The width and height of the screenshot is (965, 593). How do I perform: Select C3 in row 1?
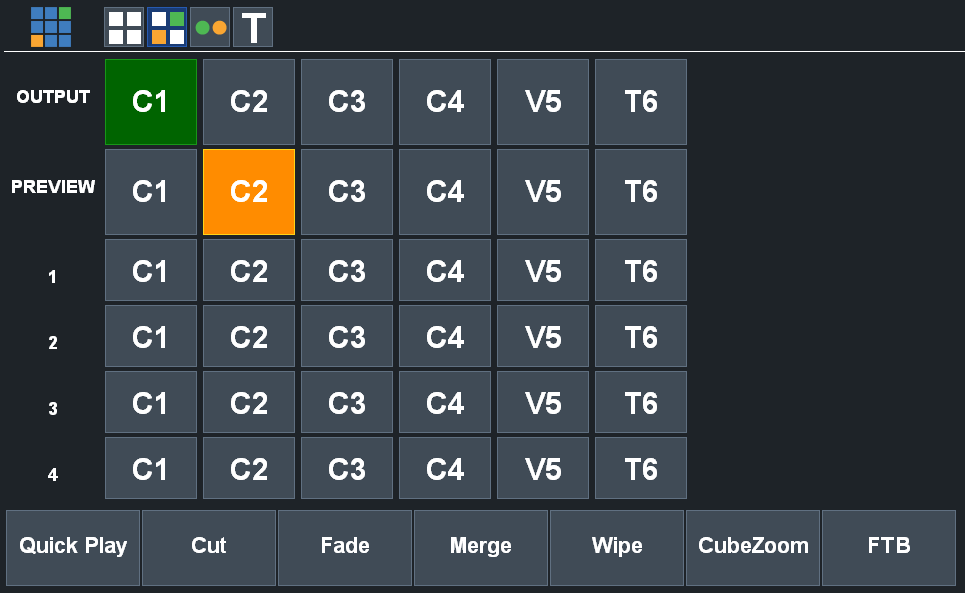click(347, 271)
